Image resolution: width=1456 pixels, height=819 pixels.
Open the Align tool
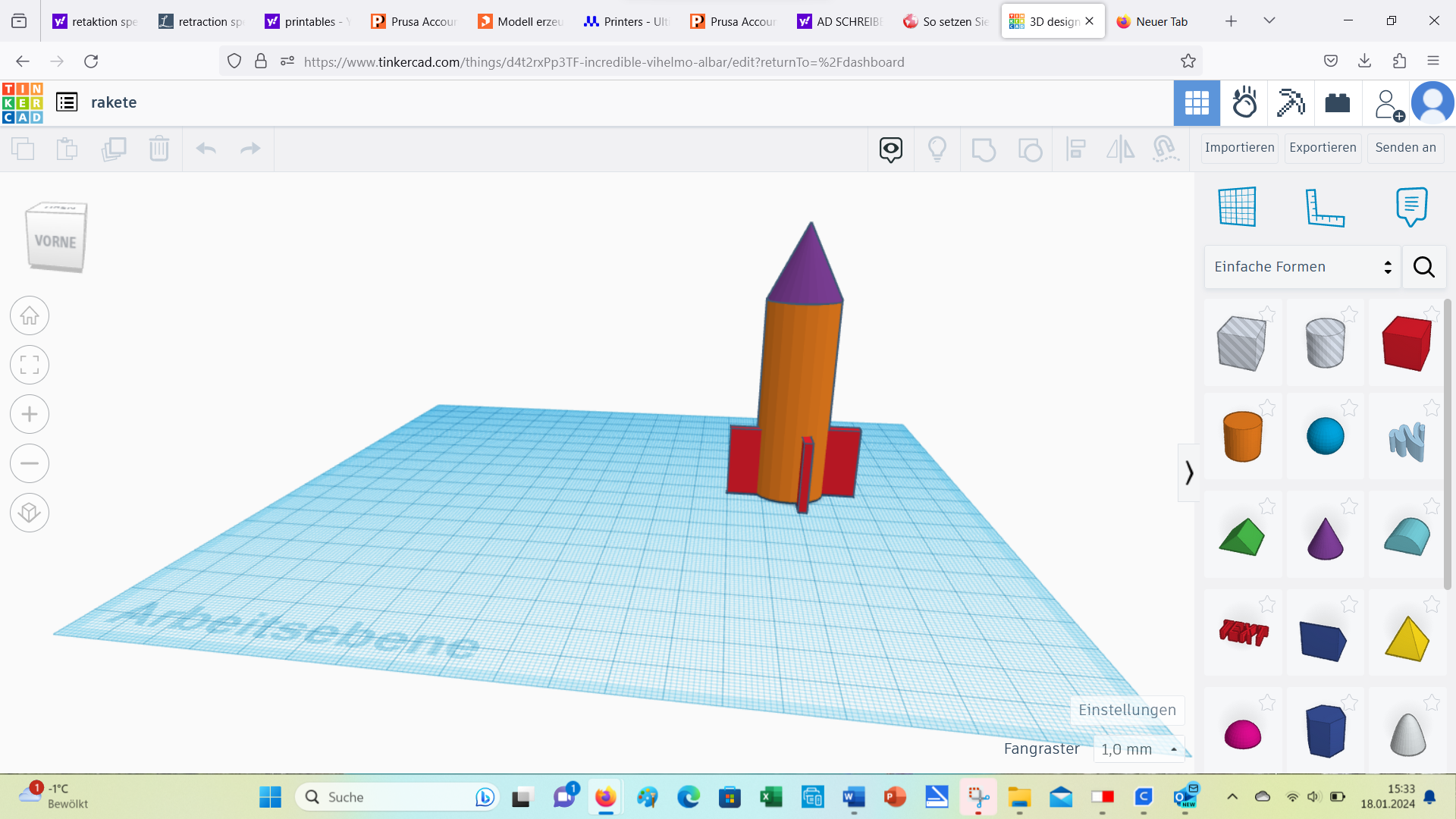tap(1075, 149)
